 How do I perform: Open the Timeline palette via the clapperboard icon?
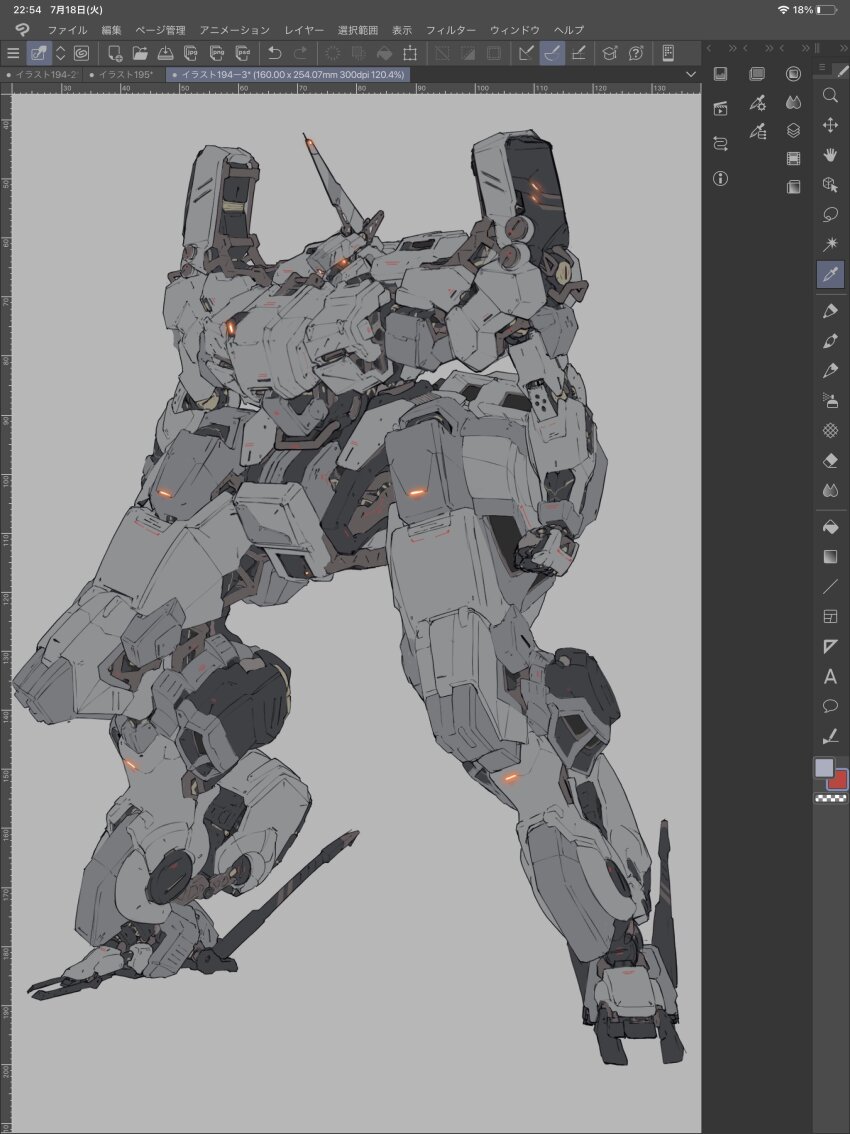point(720,107)
